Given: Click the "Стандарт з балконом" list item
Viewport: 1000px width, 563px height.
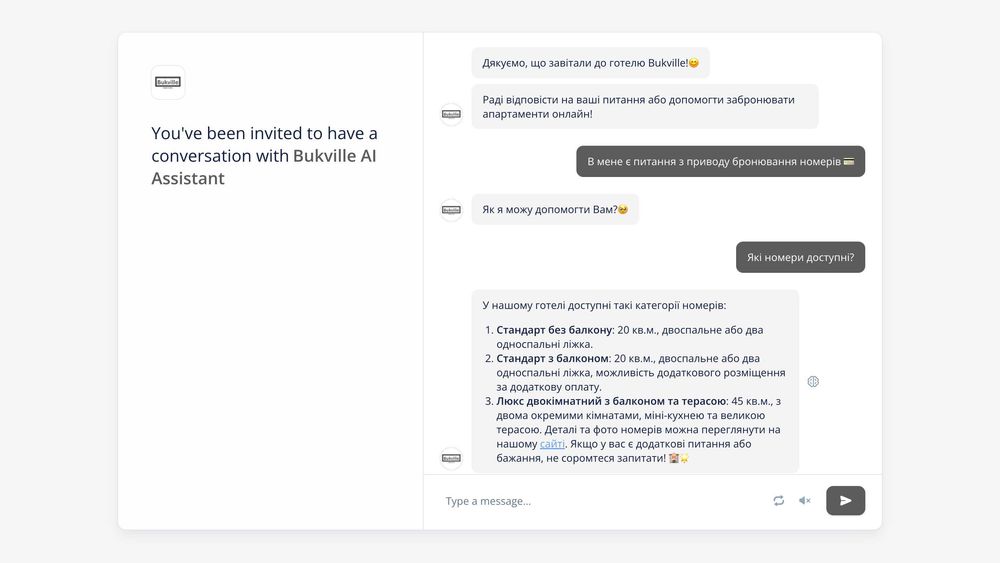Looking at the screenshot, I should (x=553, y=358).
